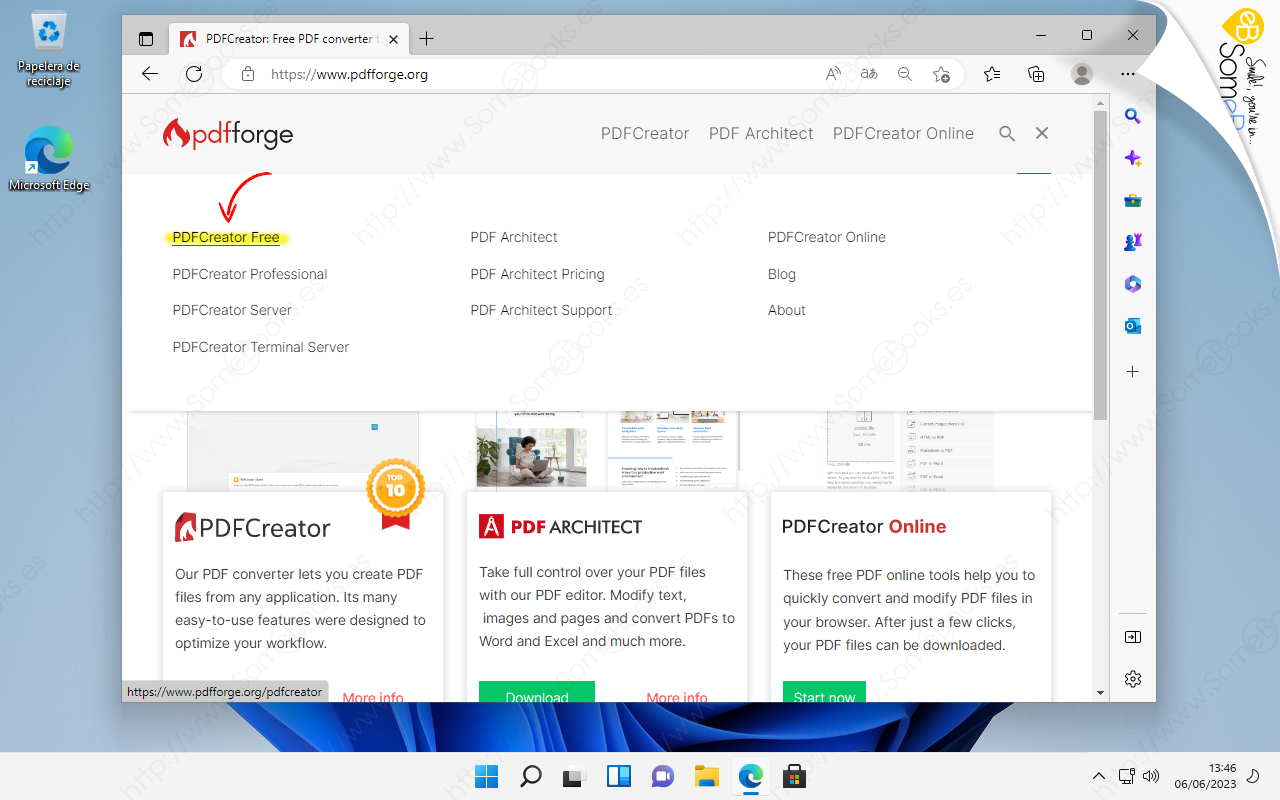Zoom out using the magnifier icon
The image size is (1280, 800).
point(905,74)
